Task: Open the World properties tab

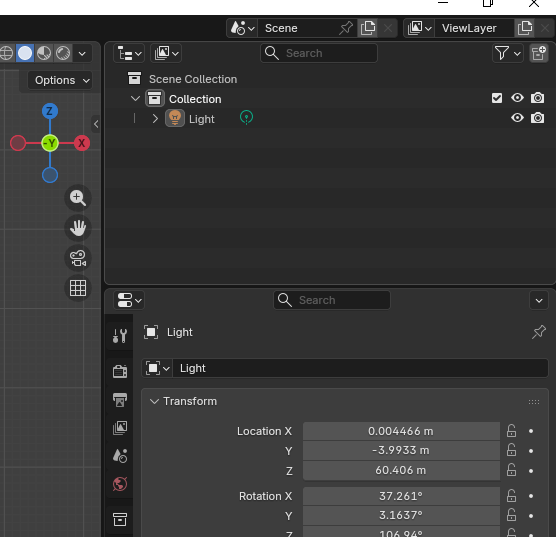Action: (120, 484)
